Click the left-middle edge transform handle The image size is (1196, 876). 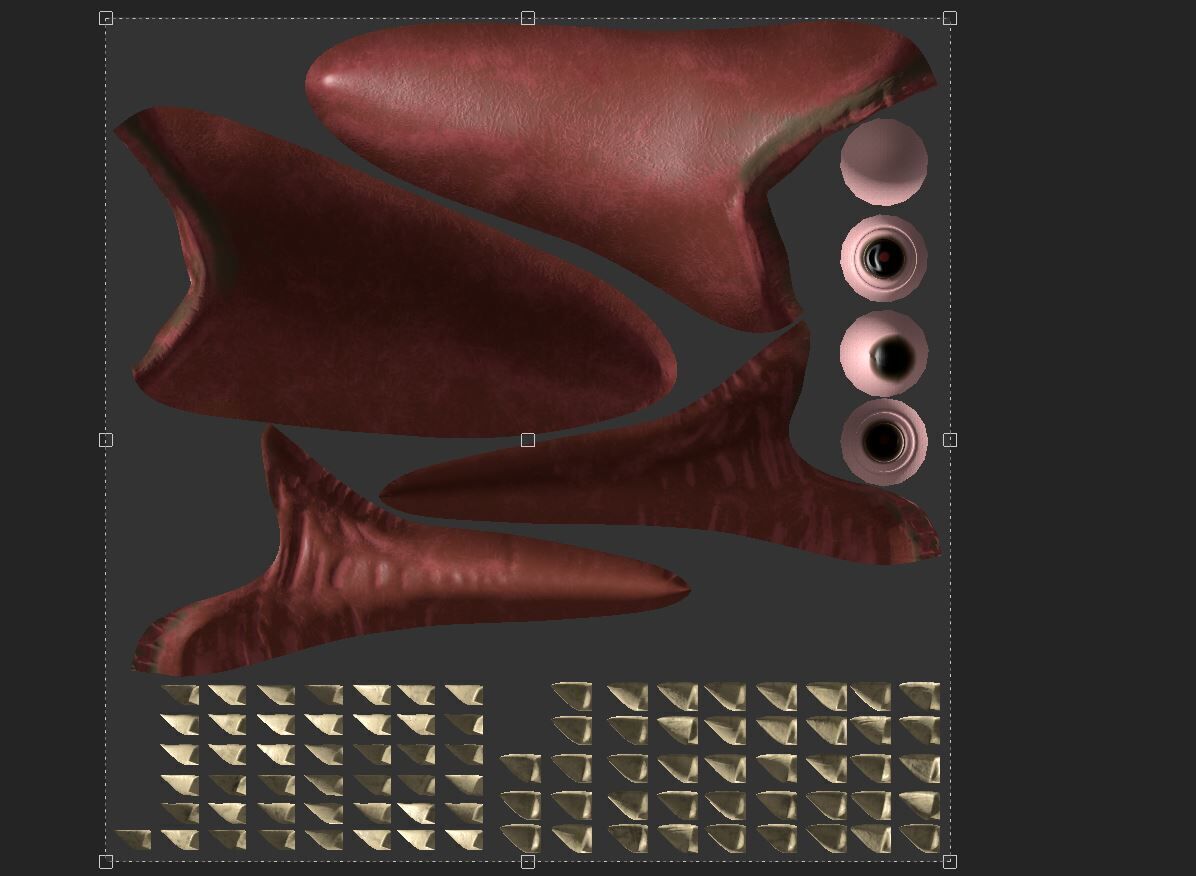pos(106,440)
